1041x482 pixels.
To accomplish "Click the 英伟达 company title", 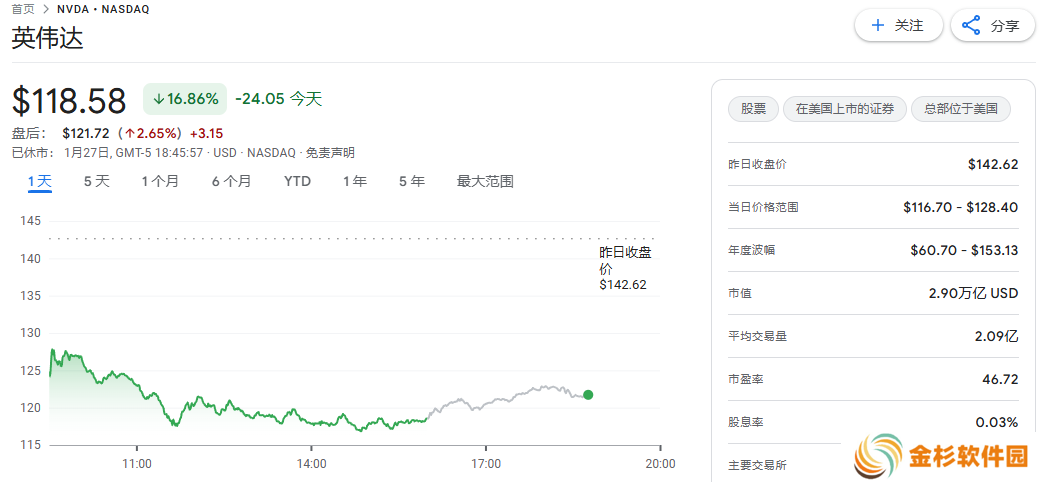I will (48, 38).
